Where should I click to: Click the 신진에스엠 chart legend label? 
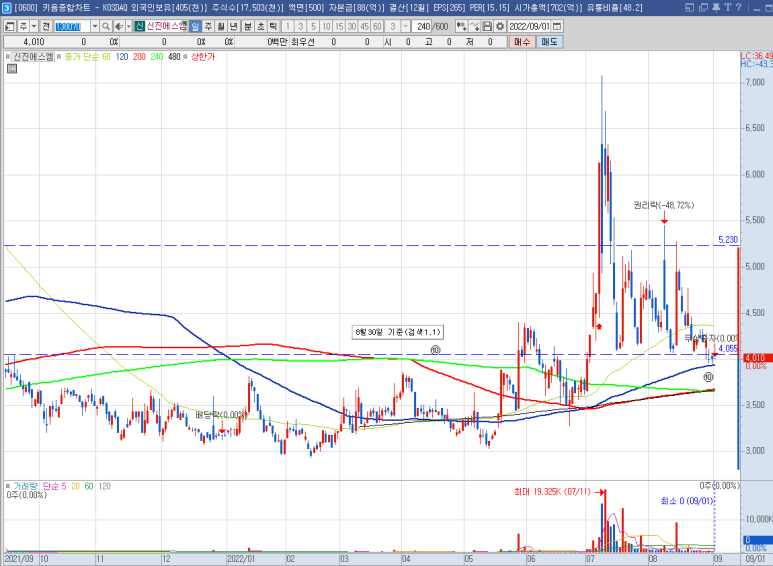pyautogui.click(x=33, y=57)
